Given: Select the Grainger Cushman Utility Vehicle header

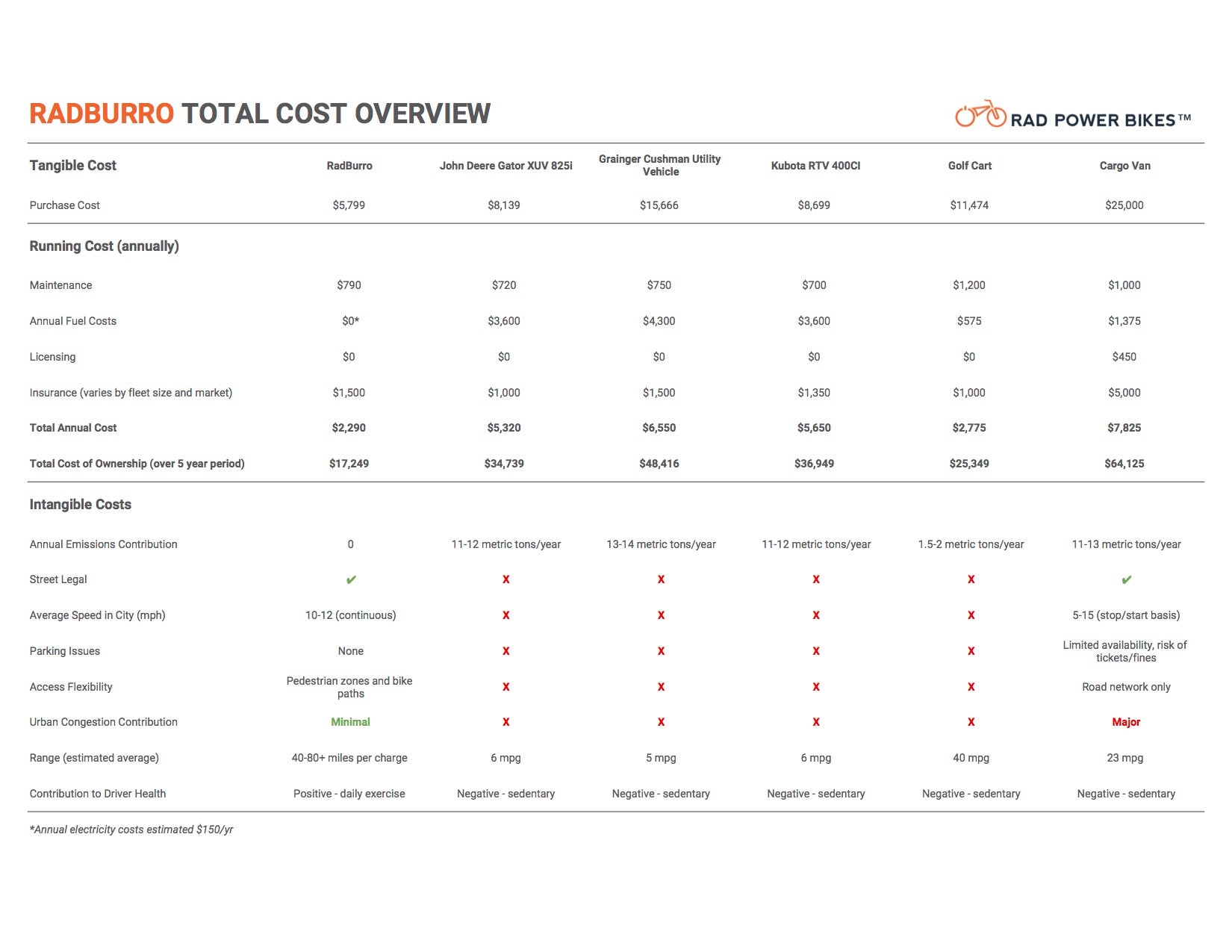Looking at the screenshot, I should (660, 165).
